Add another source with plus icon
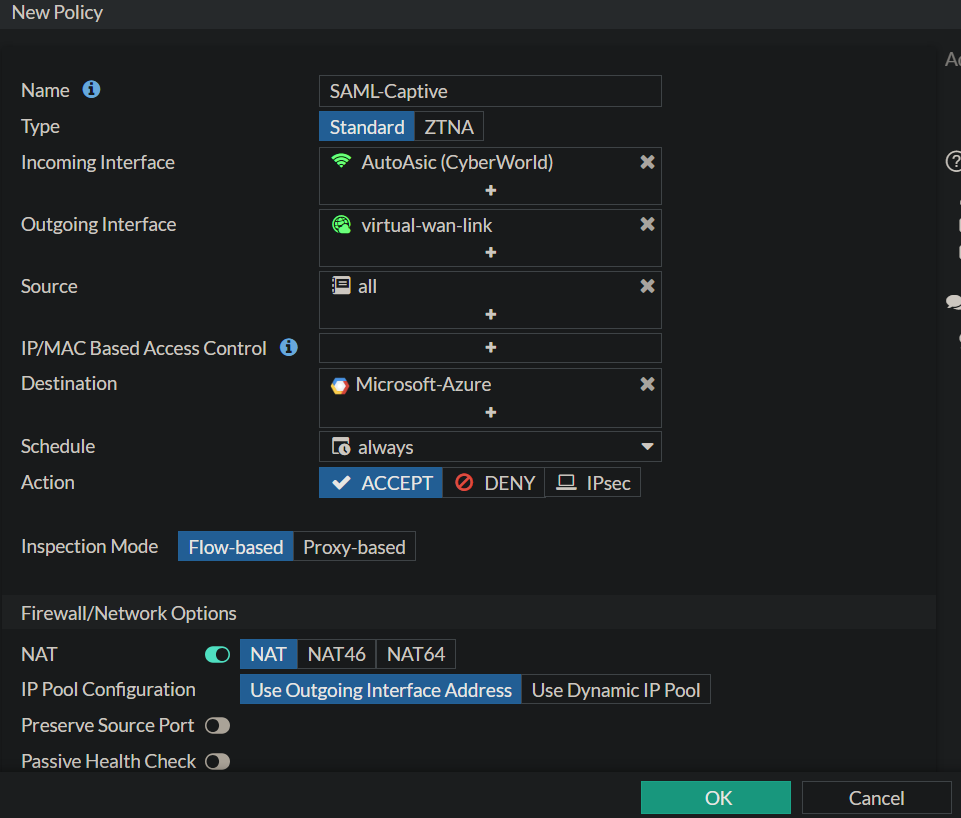This screenshot has height=818, width=961. coord(491,314)
